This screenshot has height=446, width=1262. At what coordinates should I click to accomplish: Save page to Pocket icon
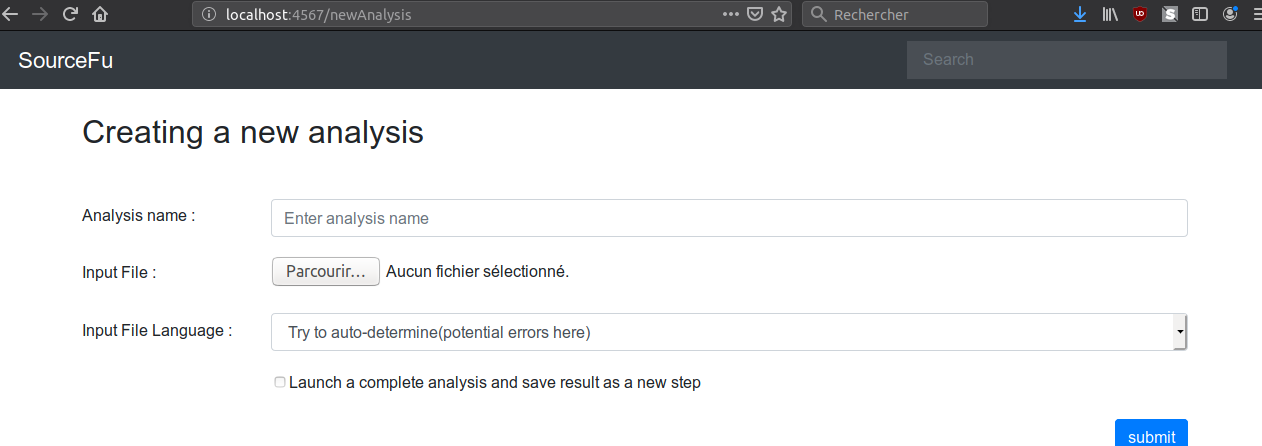point(756,15)
